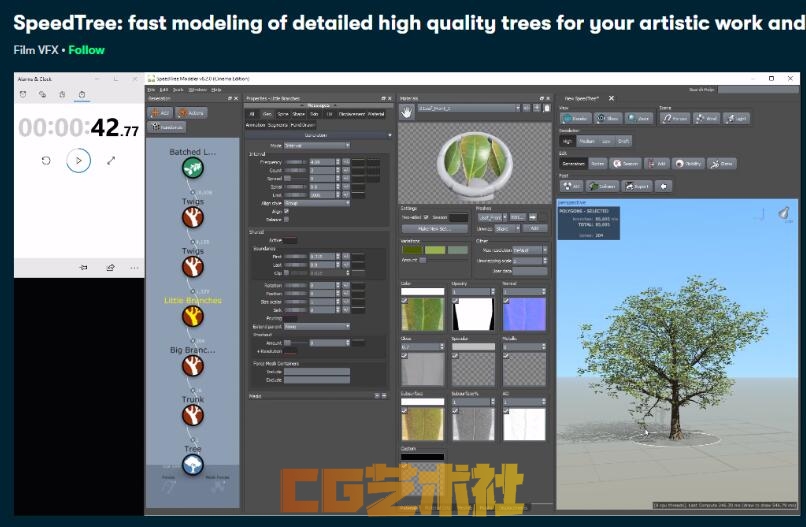Click the Collision button in Post row

tap(602, 186)
